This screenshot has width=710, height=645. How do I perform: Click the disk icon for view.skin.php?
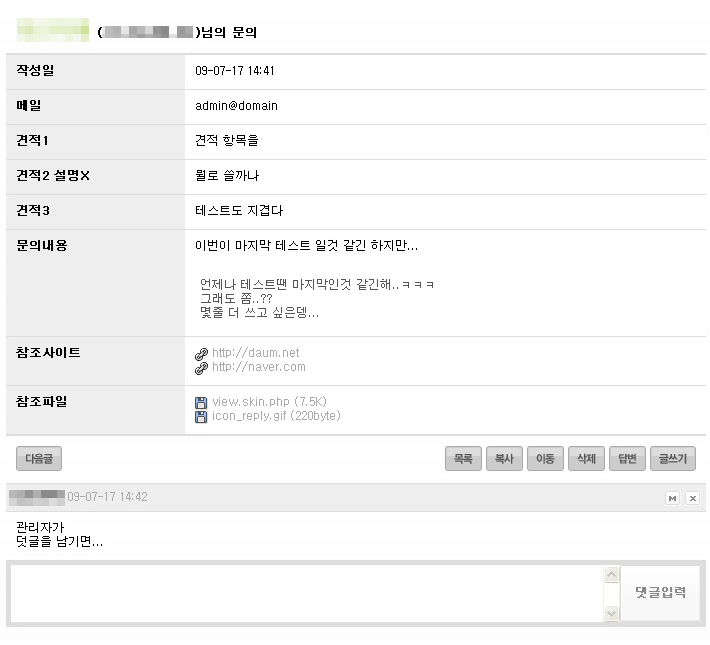point(201,402)
